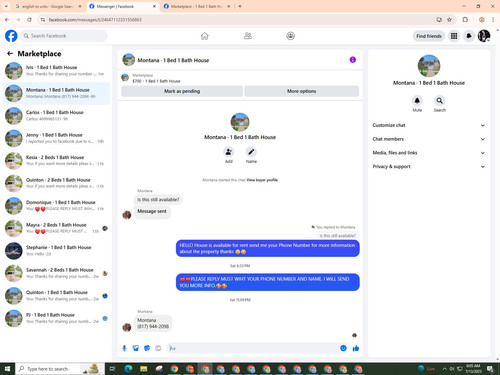Open Mayra 2 Beds 1 Bath House chat
The height and width of the screenshot is (375, 500).
click(x=56, y=228)
